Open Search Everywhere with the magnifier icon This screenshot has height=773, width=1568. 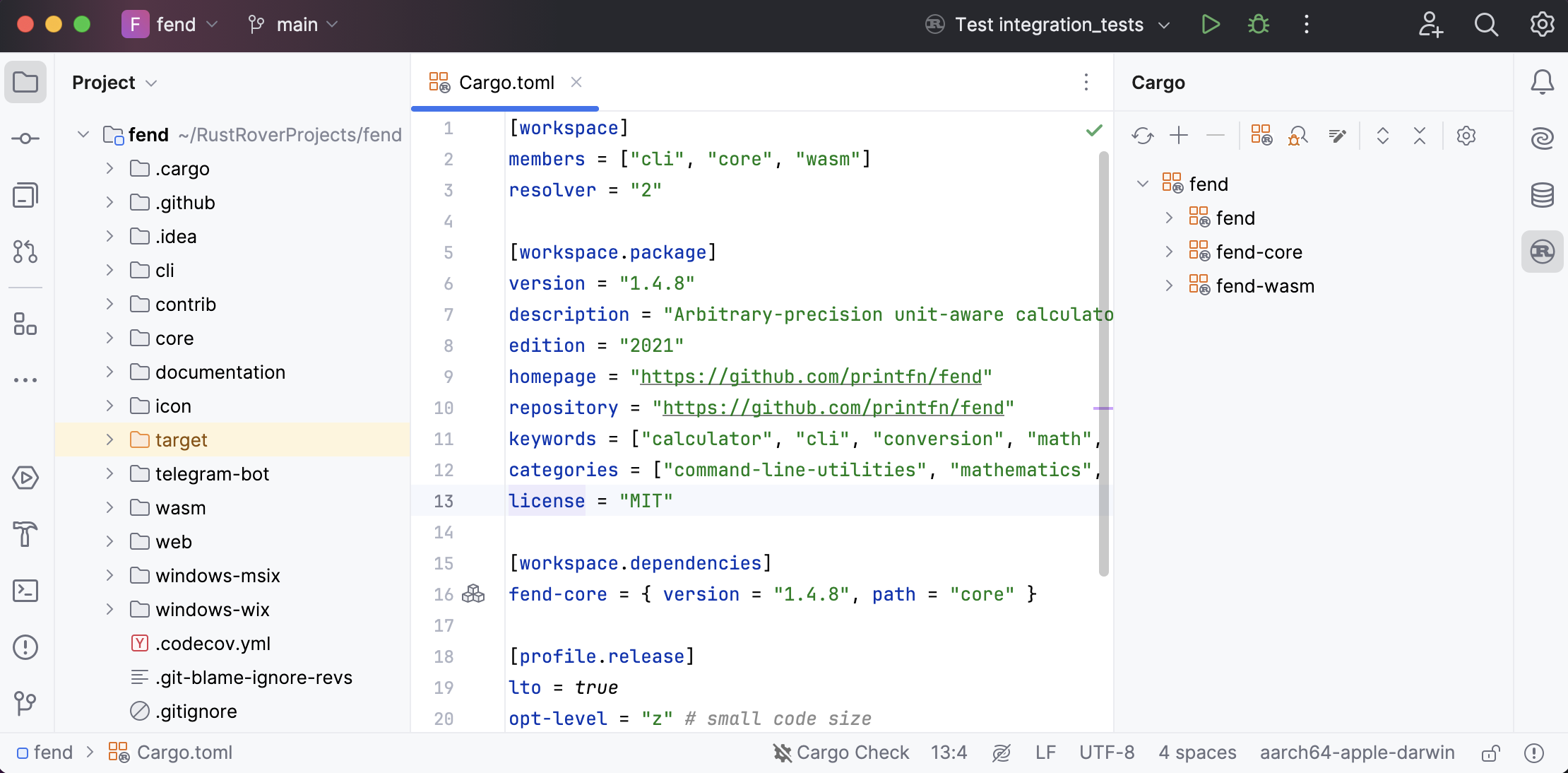pos(1485,24)
